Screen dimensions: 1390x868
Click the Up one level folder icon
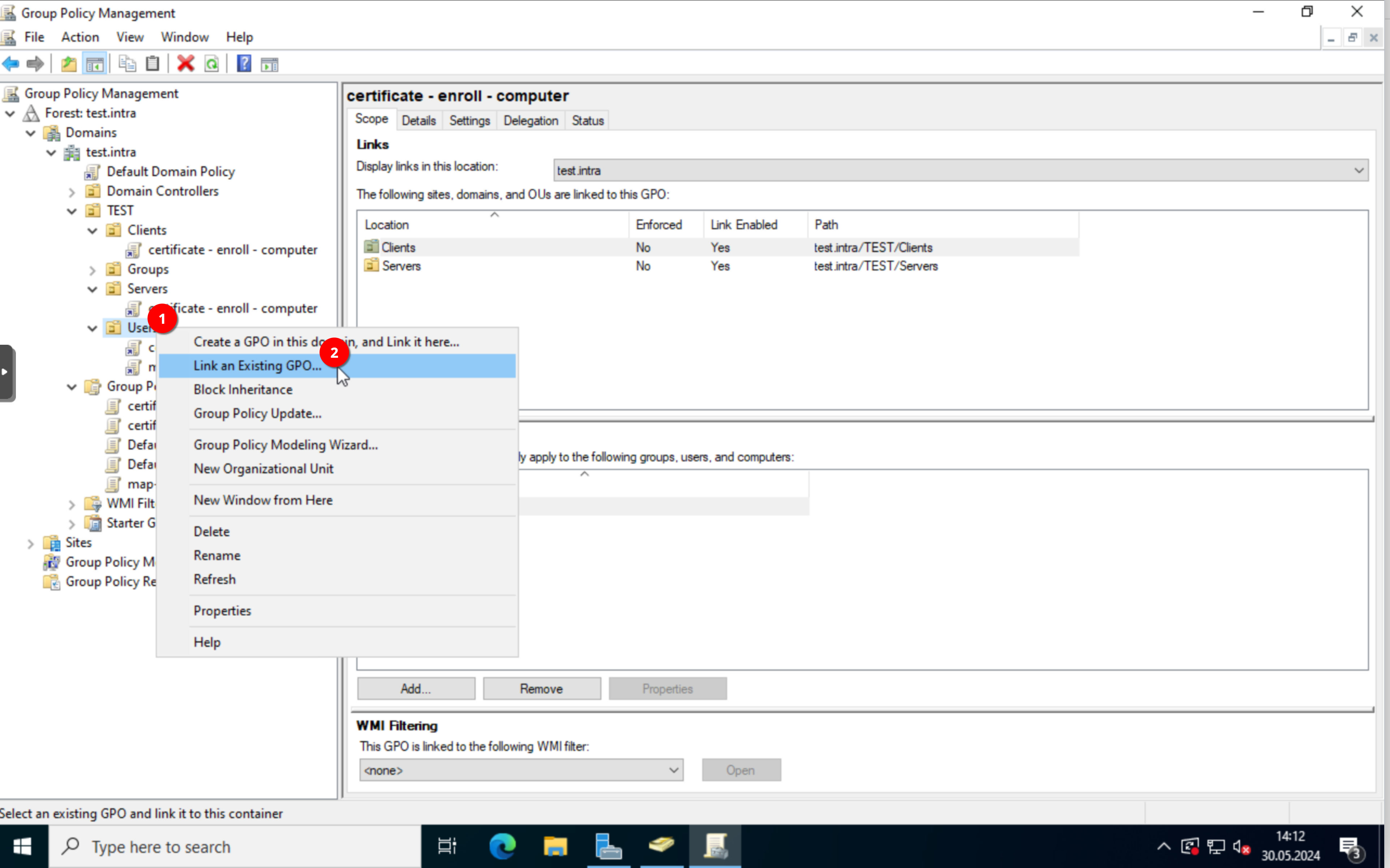click(69, 64)
